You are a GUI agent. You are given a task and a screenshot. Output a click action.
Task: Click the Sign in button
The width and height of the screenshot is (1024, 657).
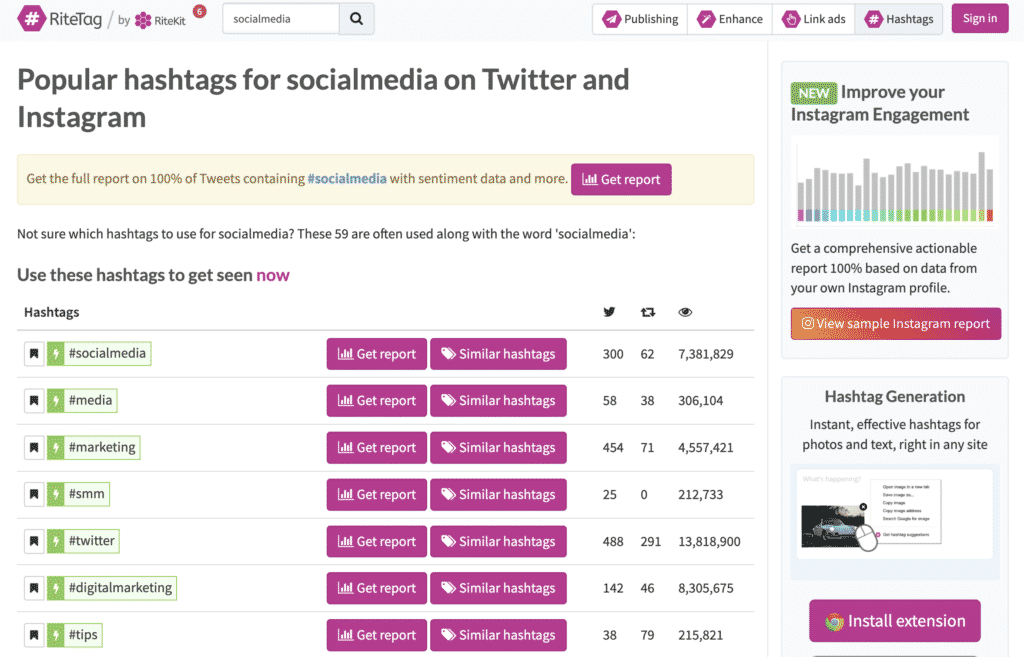979,18
